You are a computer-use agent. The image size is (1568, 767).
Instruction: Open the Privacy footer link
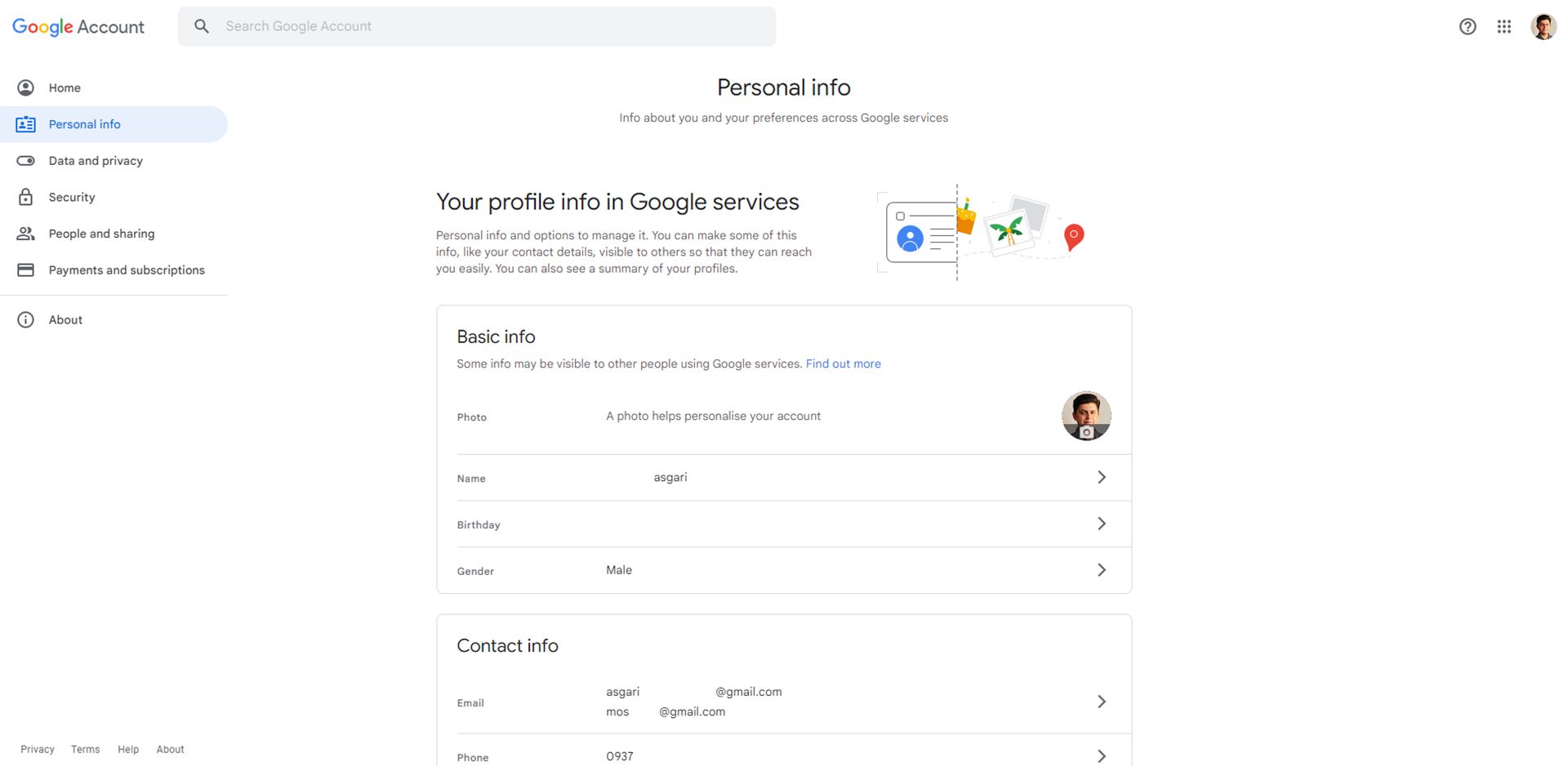point(38,749)
